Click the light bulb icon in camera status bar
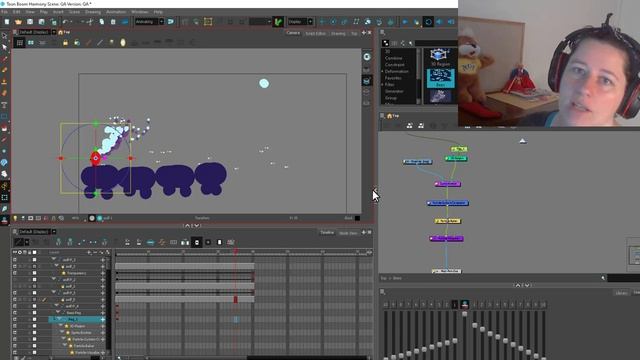Image resolution: width=640 pixels, height=360 pixels. pyautogui.click(x=15, y=218)
